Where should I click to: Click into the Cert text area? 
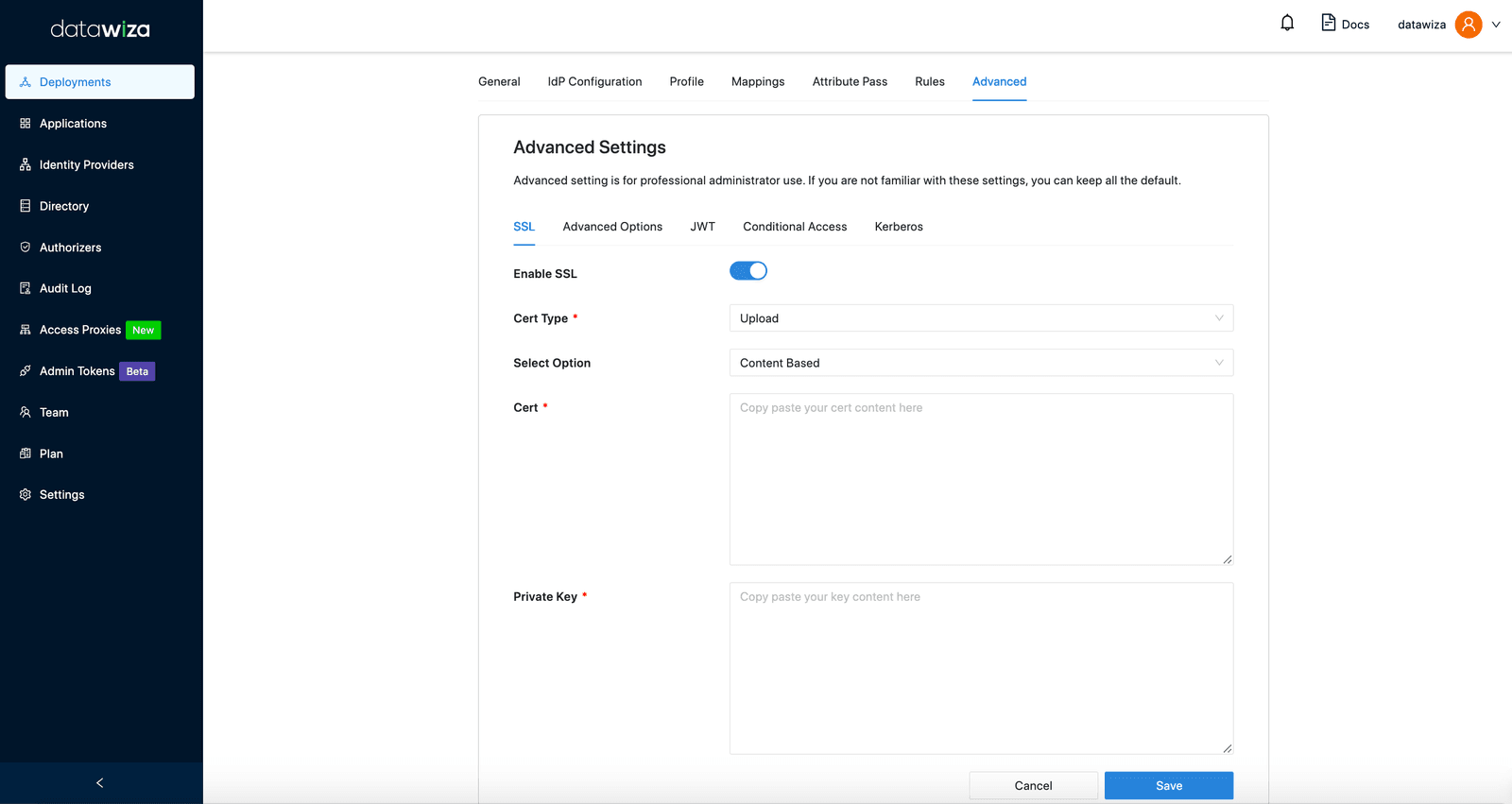tap(981, 479)
